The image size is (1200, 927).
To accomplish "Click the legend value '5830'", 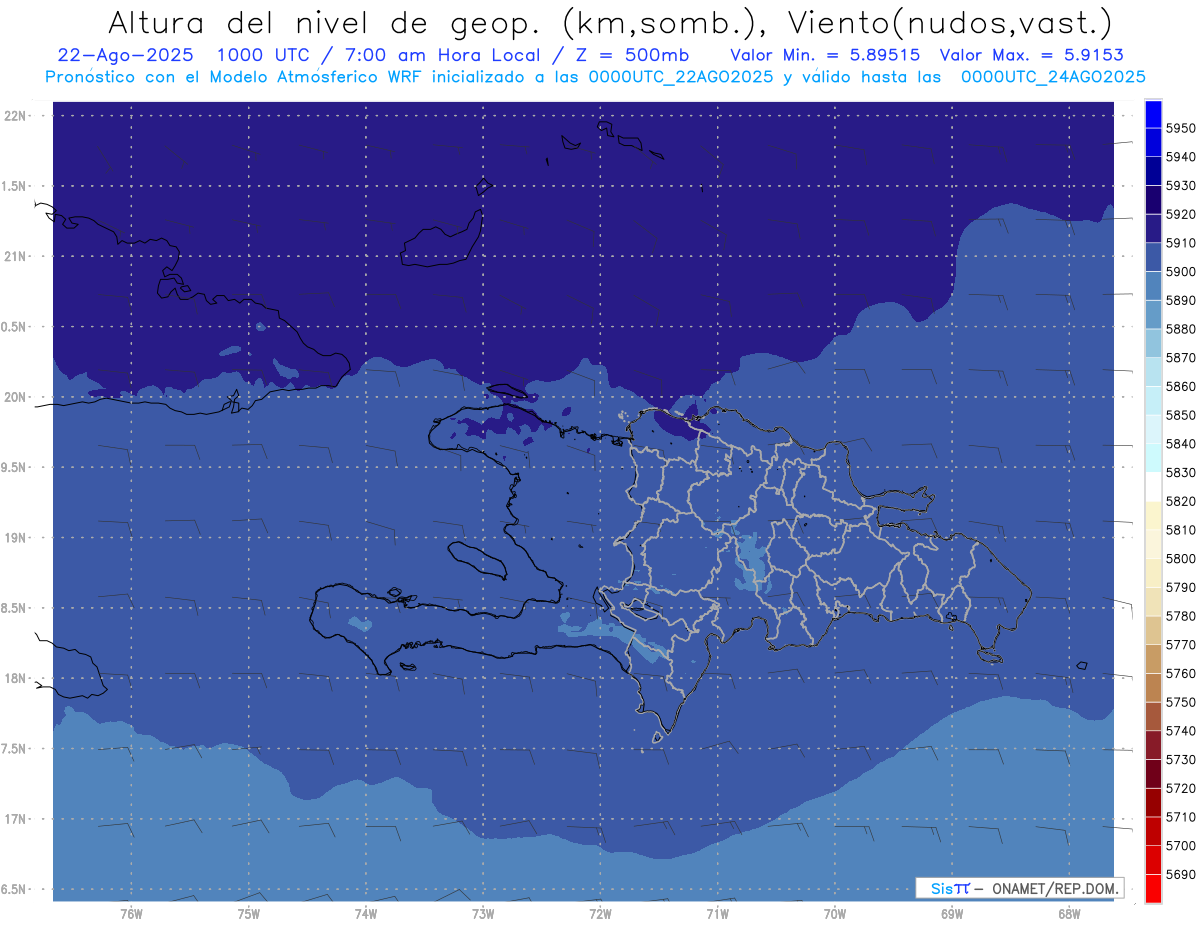I will pyautogui.click(x=1180, y=472).
